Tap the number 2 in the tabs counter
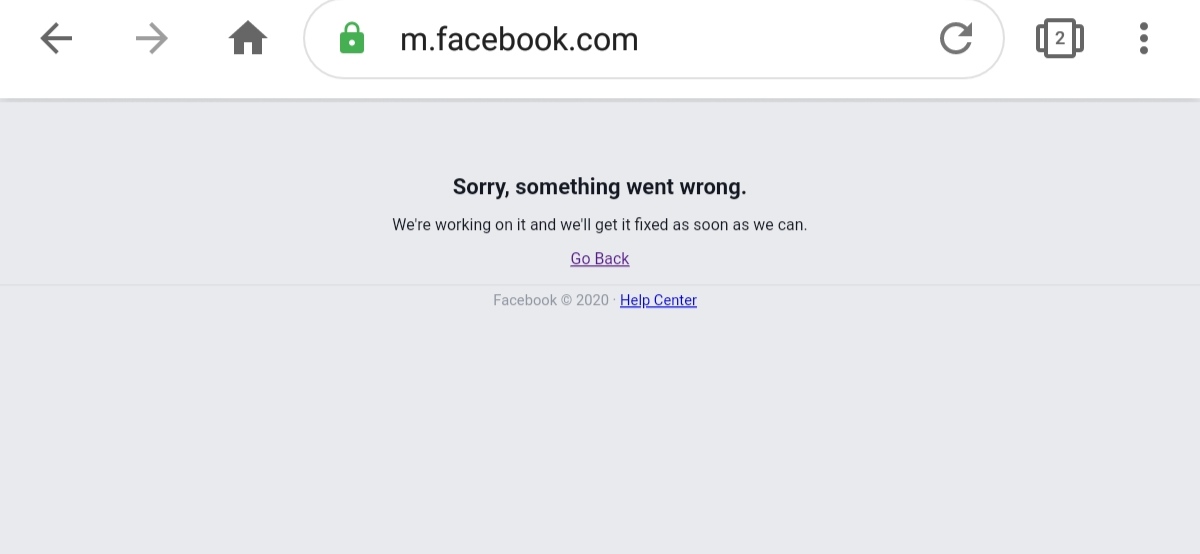The height and width of the screenshot is (554, 1200). (1060, 39)
